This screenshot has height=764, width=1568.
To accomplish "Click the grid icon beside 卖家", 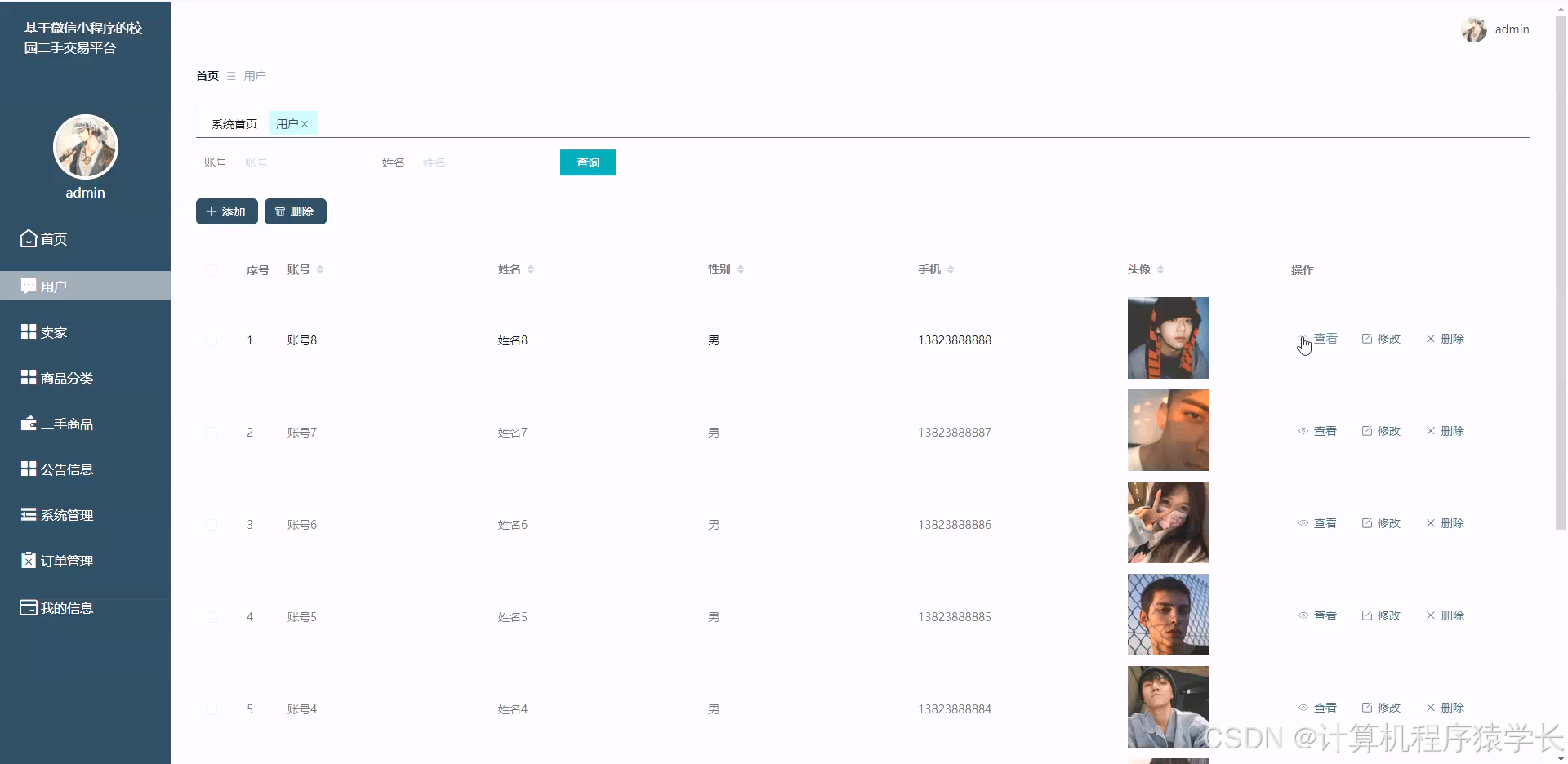I will pos(29,331).
